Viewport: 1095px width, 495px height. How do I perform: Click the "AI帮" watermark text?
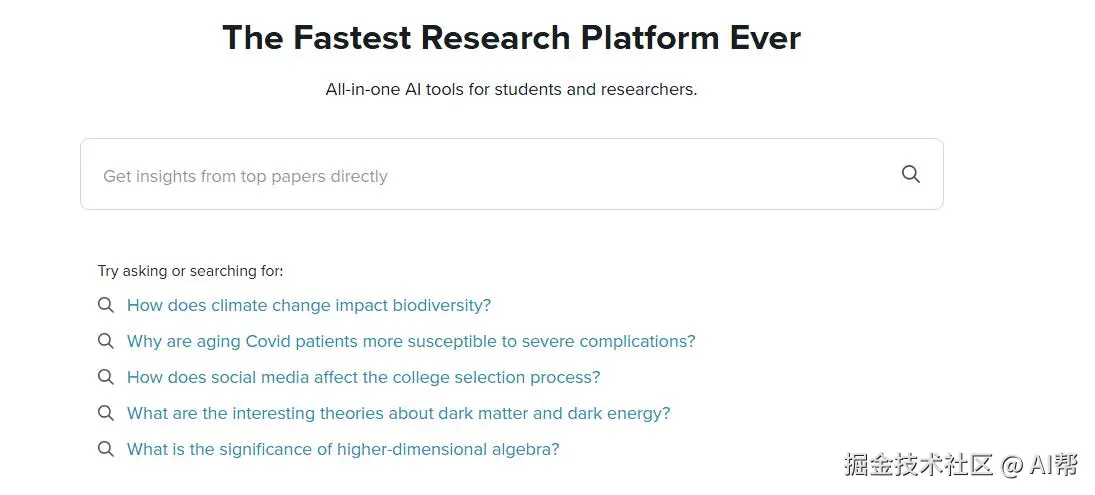(x=1054, y=465)
